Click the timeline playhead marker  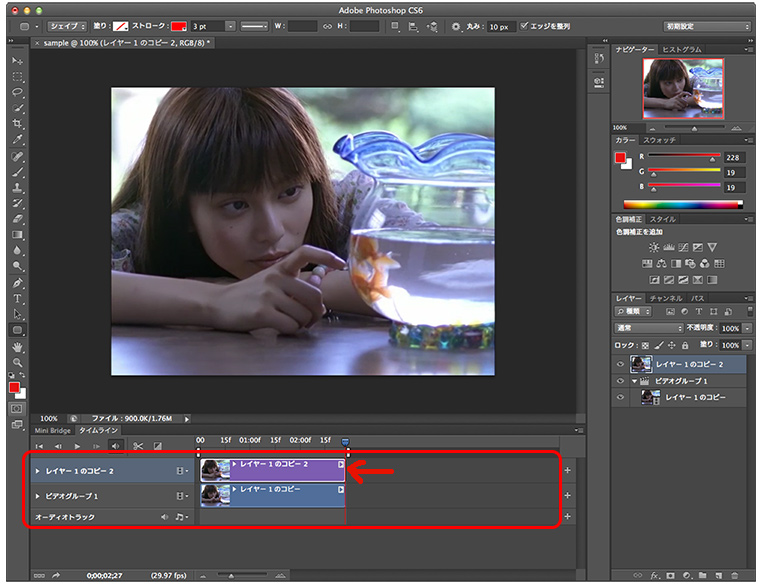(345, 442)
